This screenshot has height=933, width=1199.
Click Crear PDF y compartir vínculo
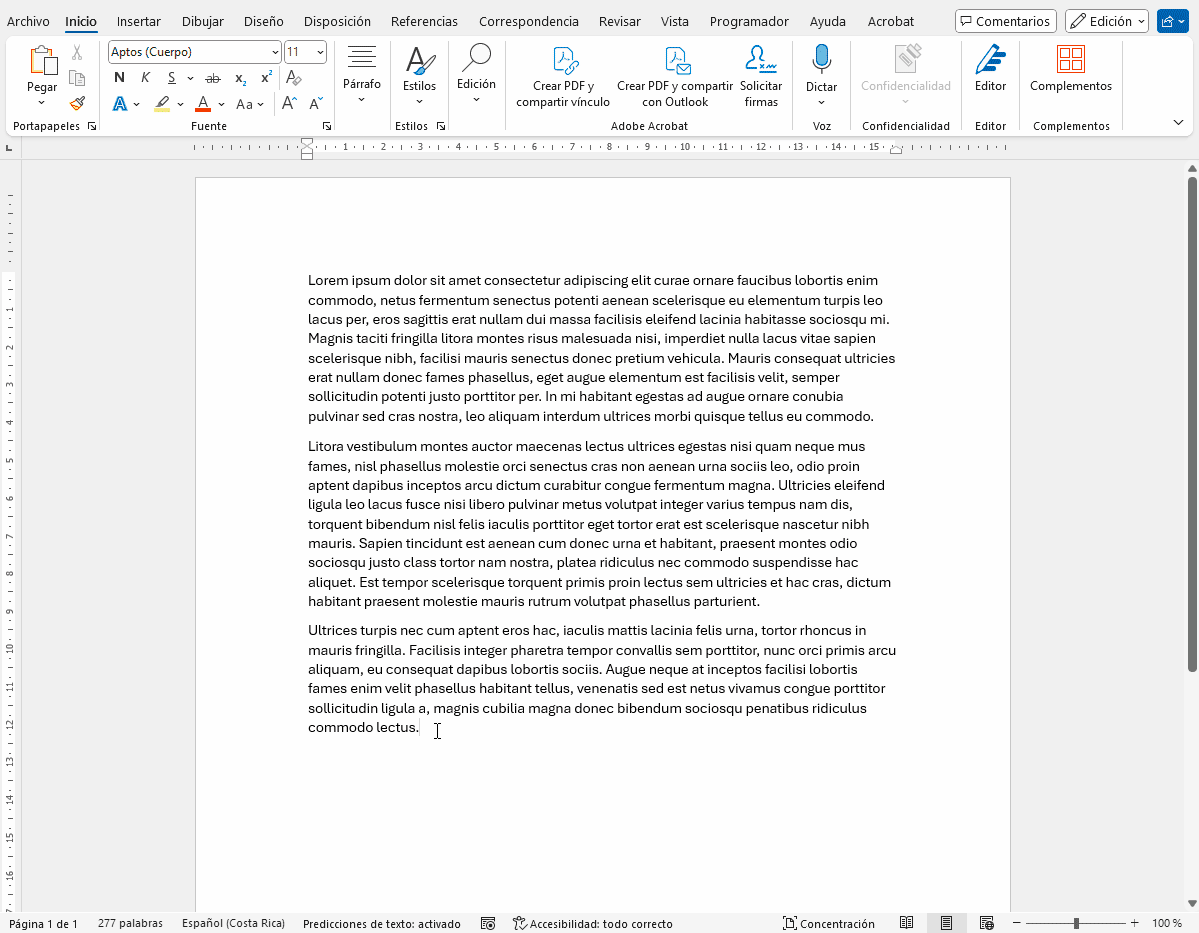pos(563,76)
